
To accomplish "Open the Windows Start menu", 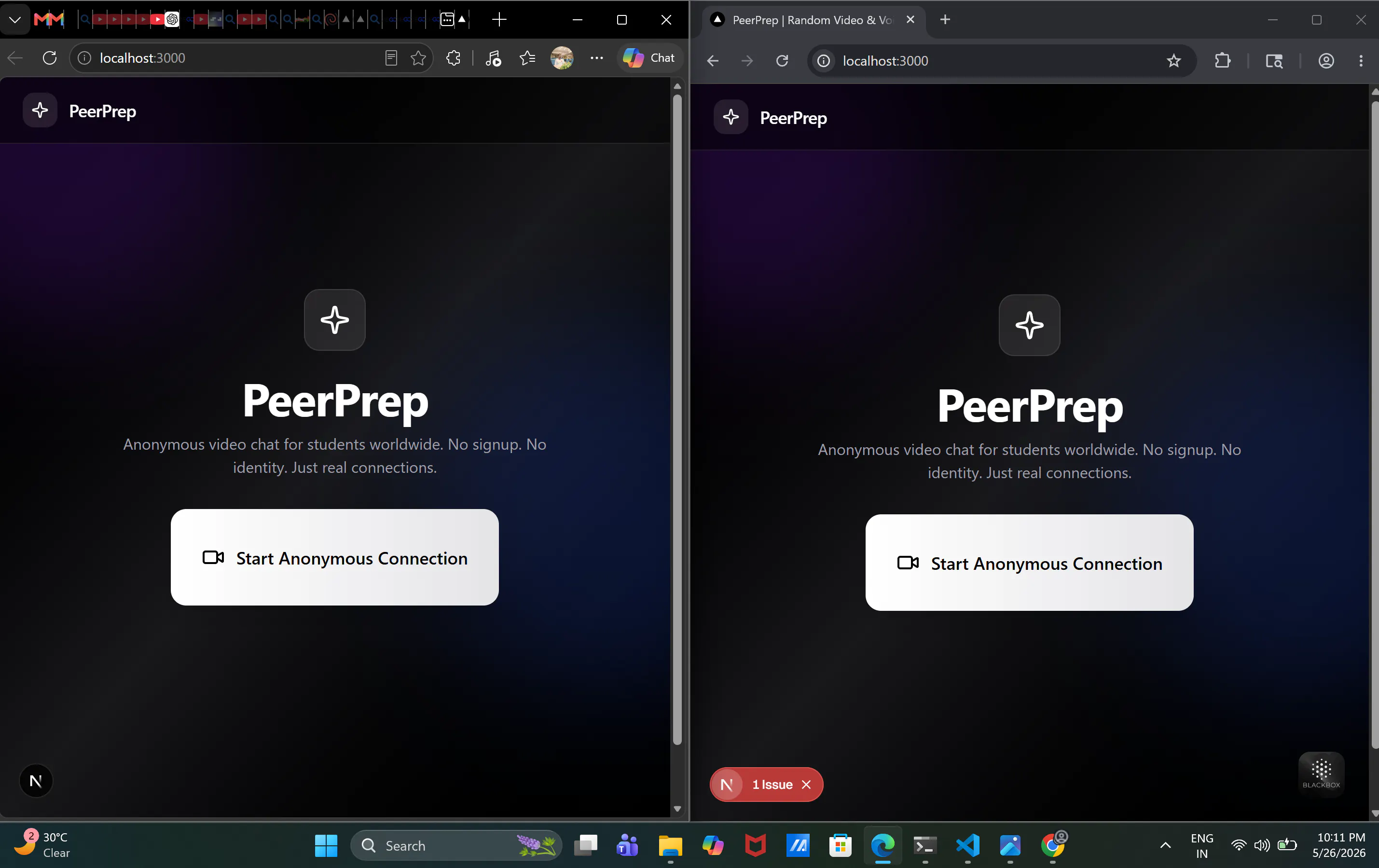I will (x=326, y=845).
